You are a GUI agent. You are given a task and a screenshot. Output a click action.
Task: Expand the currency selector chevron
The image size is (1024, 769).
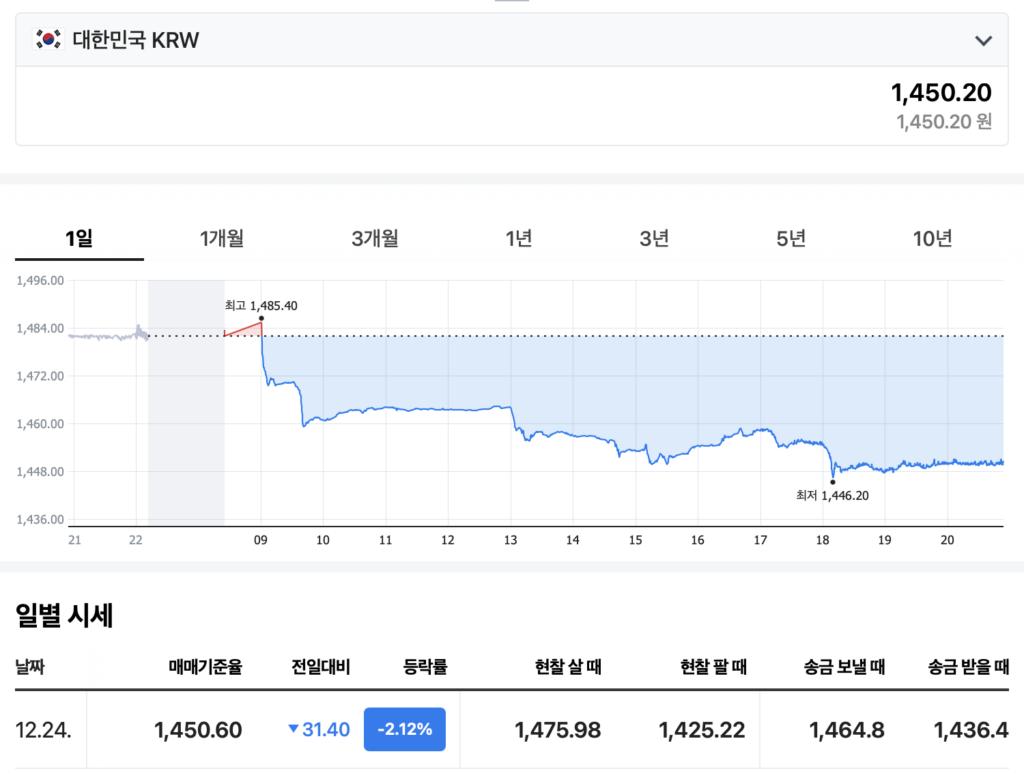[983, 40]
